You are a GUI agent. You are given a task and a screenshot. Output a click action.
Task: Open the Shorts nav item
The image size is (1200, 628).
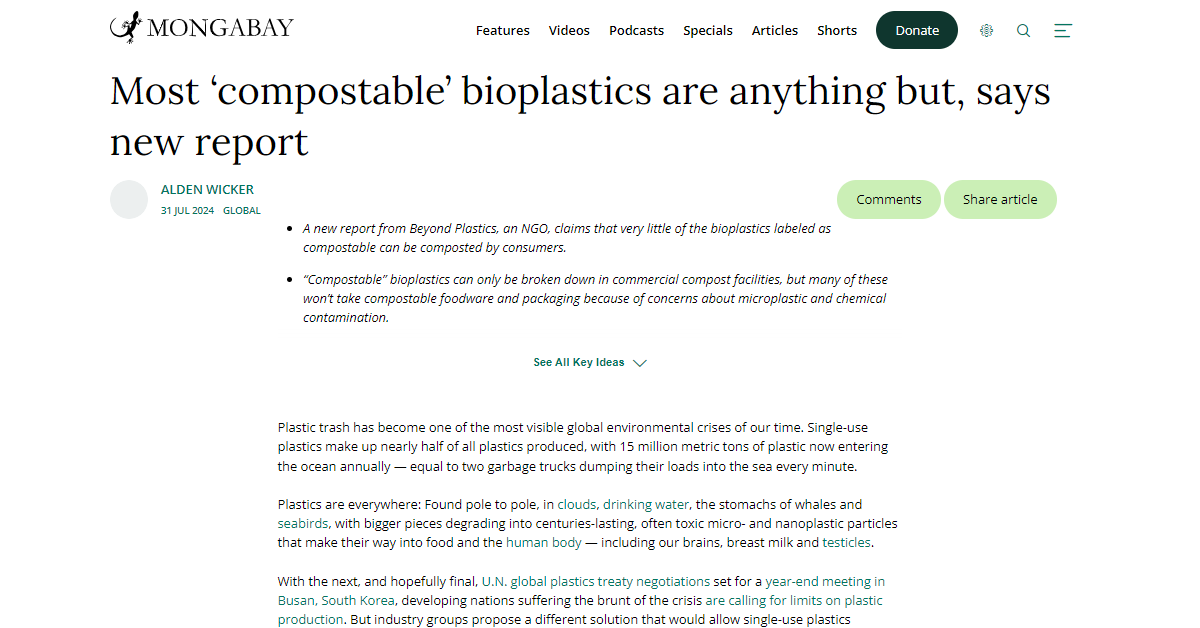pos(837,30)
